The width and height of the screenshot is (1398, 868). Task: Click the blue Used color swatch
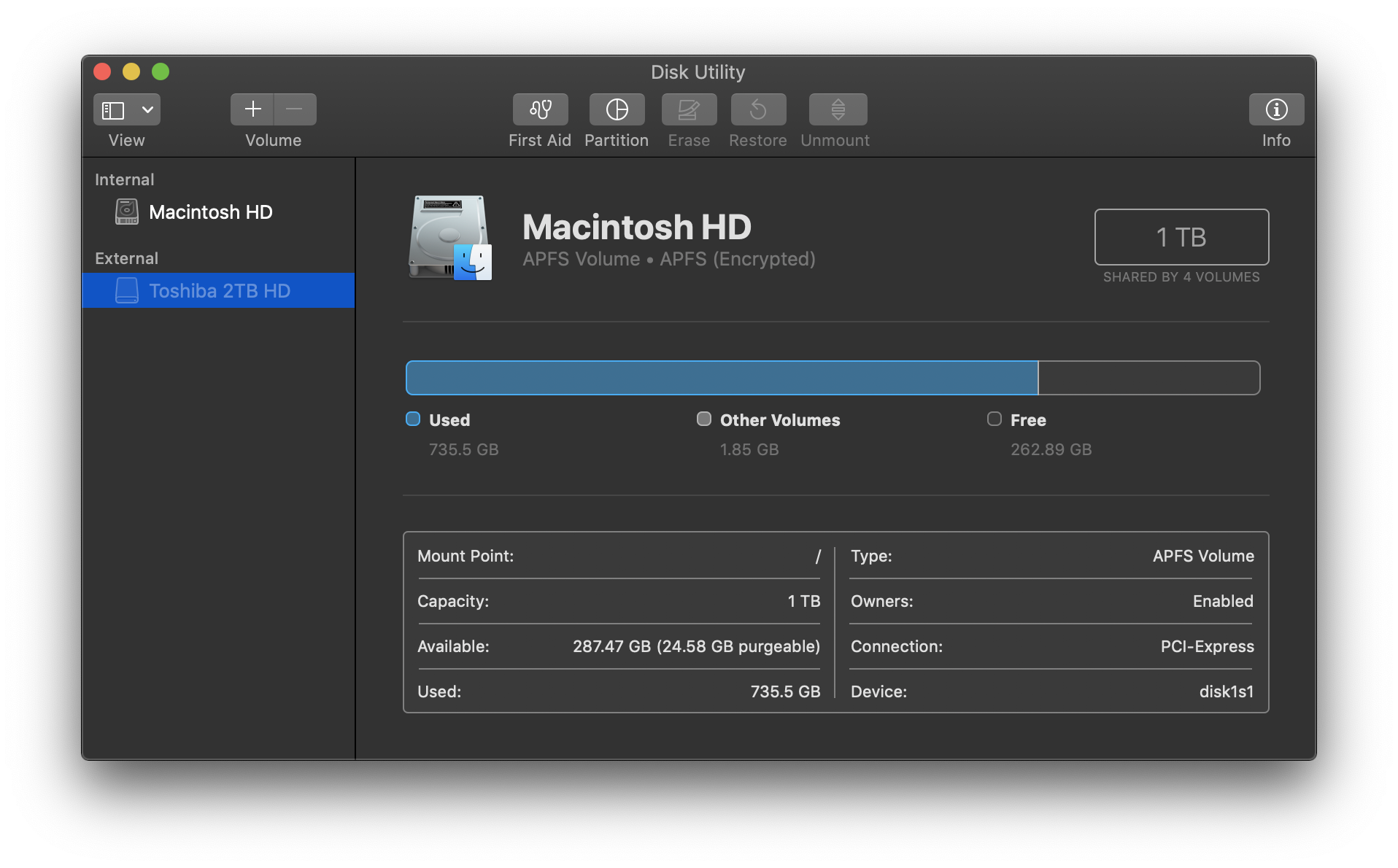click(x=413, y=419)
